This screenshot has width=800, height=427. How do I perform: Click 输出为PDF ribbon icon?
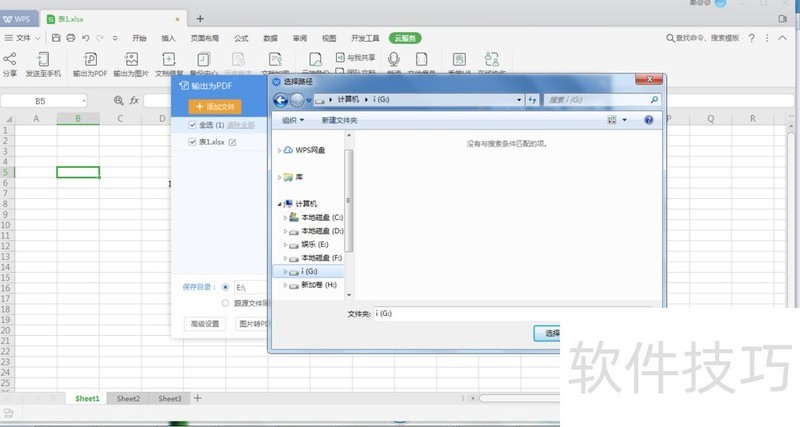90,59
